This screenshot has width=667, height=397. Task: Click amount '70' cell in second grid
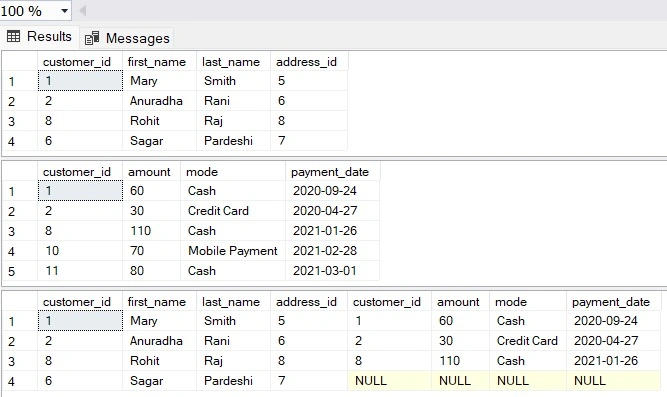click(151, 251)
